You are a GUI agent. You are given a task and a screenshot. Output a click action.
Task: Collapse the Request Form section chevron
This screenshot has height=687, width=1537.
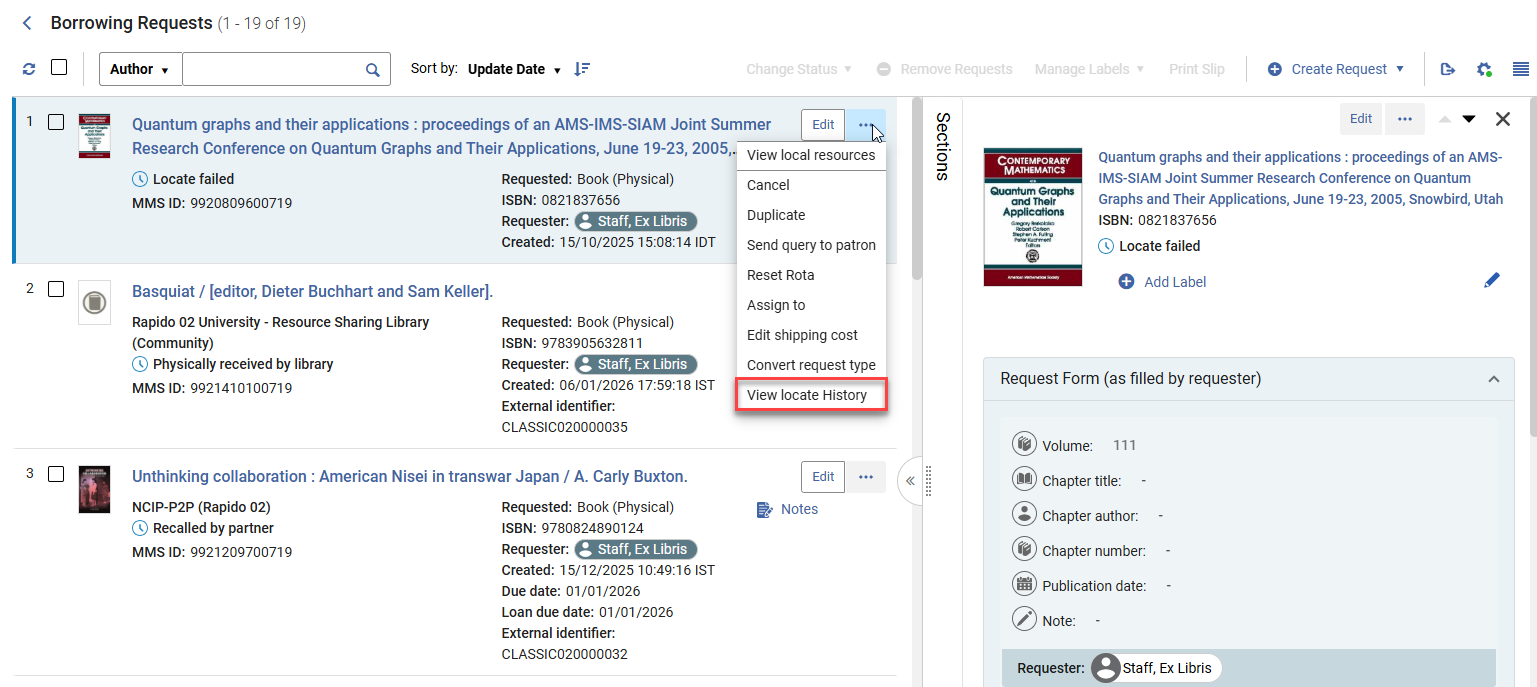[1493, 379]
